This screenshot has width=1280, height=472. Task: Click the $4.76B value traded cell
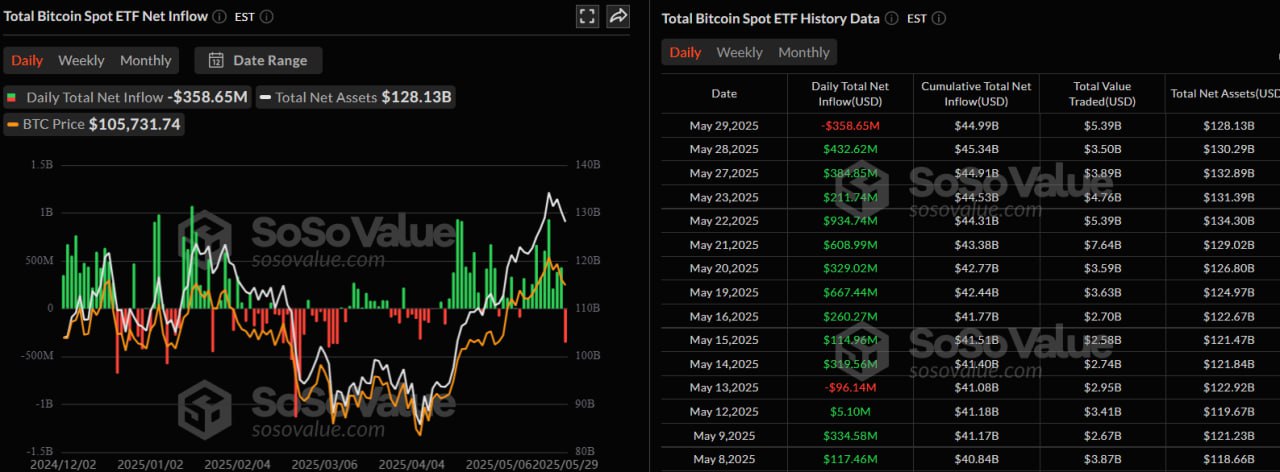1102,197
